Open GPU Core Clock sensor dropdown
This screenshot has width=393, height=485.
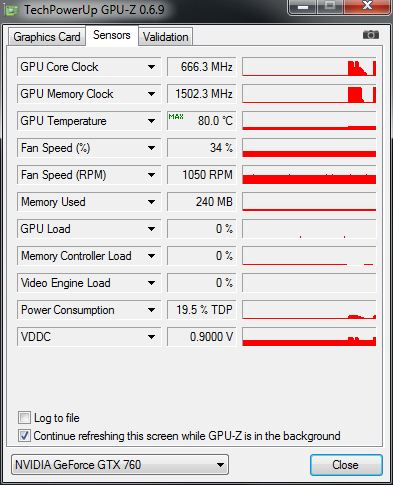tap(151, 67)
